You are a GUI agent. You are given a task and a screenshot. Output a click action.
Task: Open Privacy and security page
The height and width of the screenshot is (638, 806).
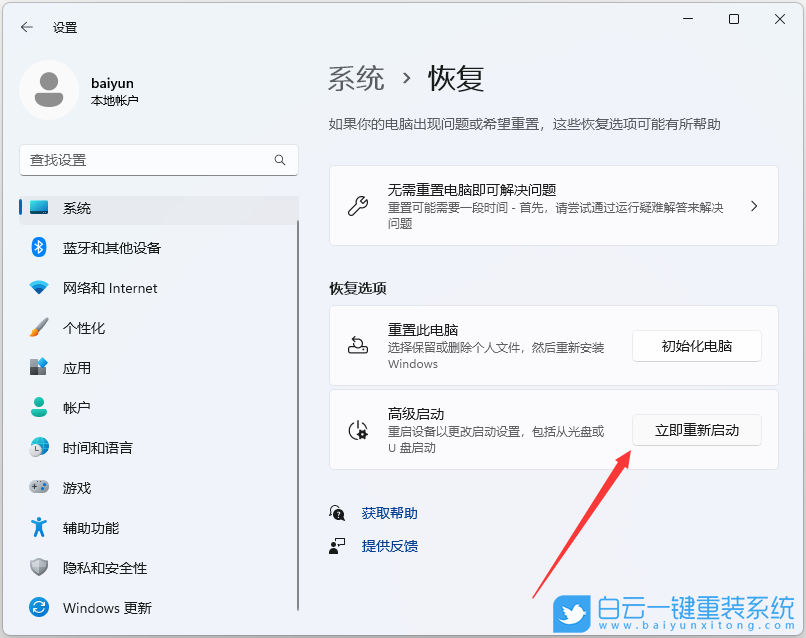pos(104,568)
